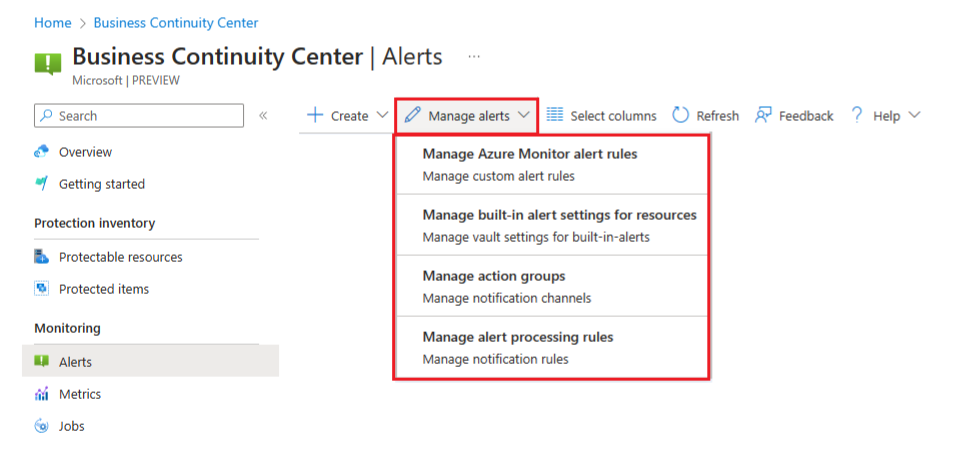The width and height of the screenshot is (958, 462).
Task: Click the Getting started flag icon
Action: (x=42, y=184)
